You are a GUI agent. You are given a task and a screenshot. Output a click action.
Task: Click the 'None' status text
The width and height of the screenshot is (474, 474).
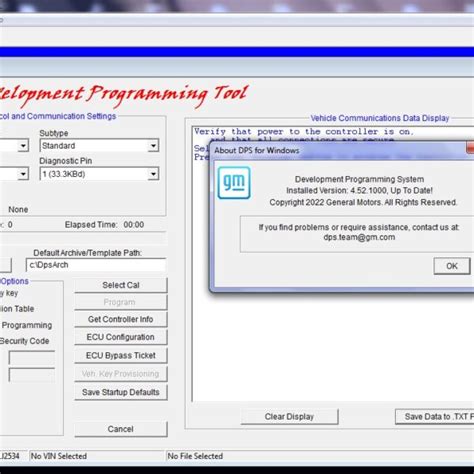click(18, 210)
